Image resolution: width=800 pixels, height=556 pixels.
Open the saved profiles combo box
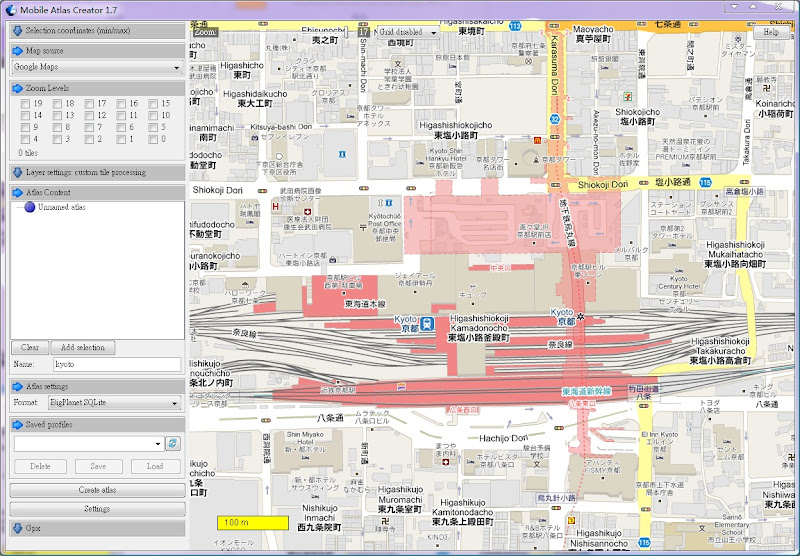[x=88, y=444]
